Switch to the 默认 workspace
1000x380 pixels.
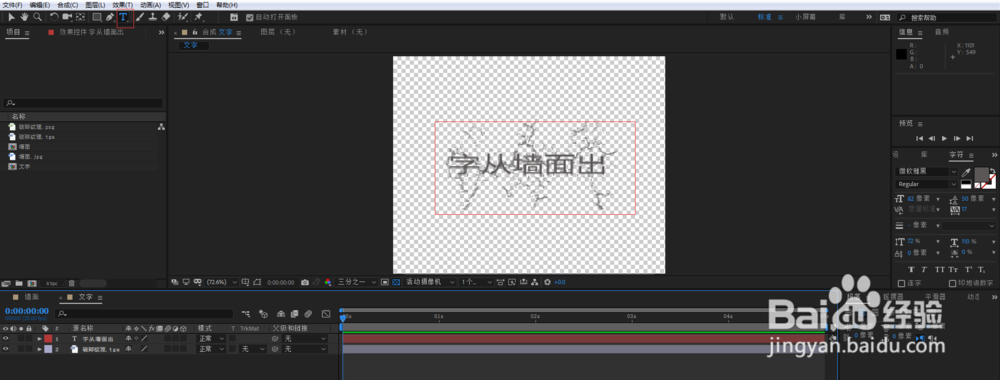(x=726, y=17)
